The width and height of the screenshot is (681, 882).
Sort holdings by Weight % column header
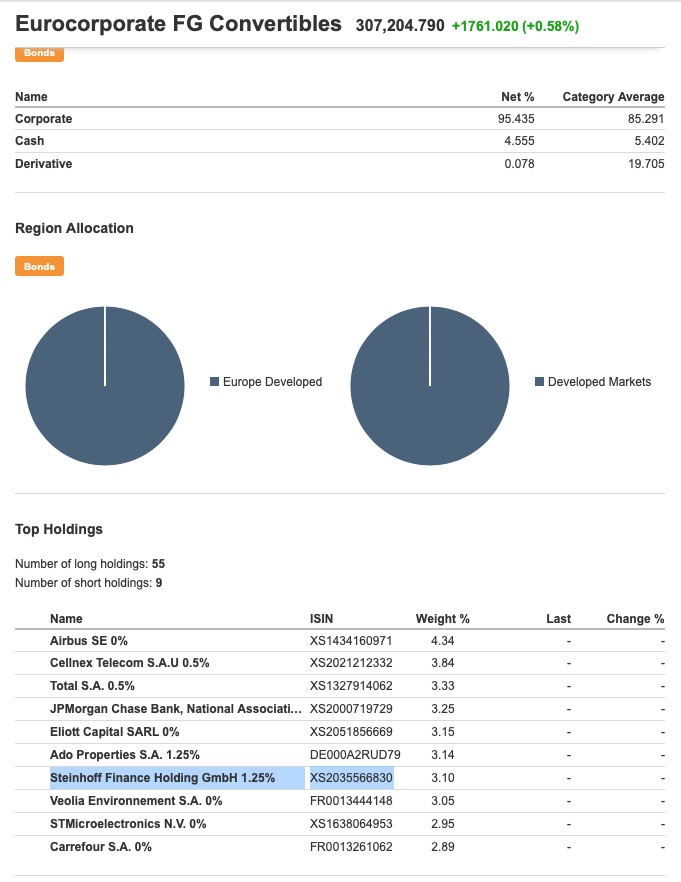[442, 619]
